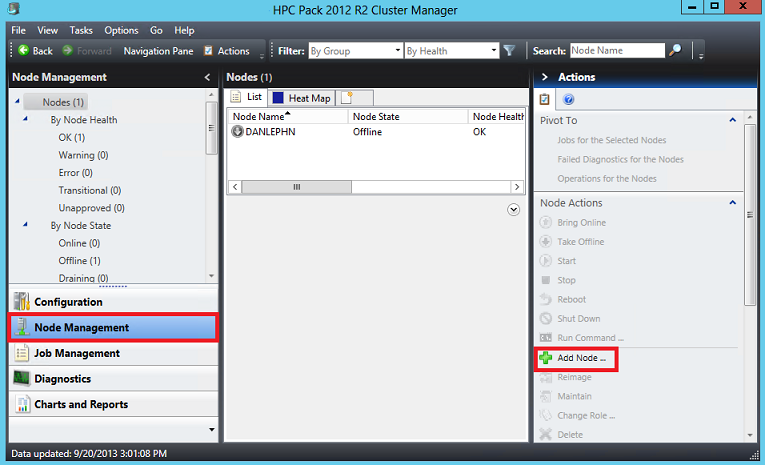This screenshot has width=765, height=465.
Task: Select the Error (0) tree item
Action: click(76, 173)
